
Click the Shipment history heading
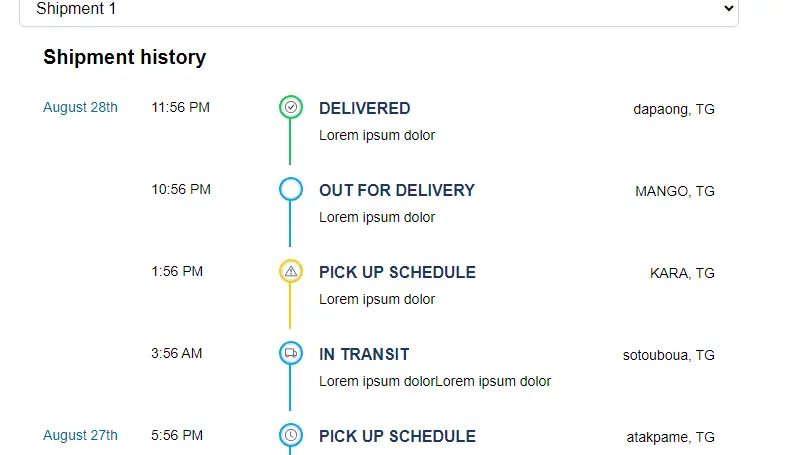tap(124, 57)
